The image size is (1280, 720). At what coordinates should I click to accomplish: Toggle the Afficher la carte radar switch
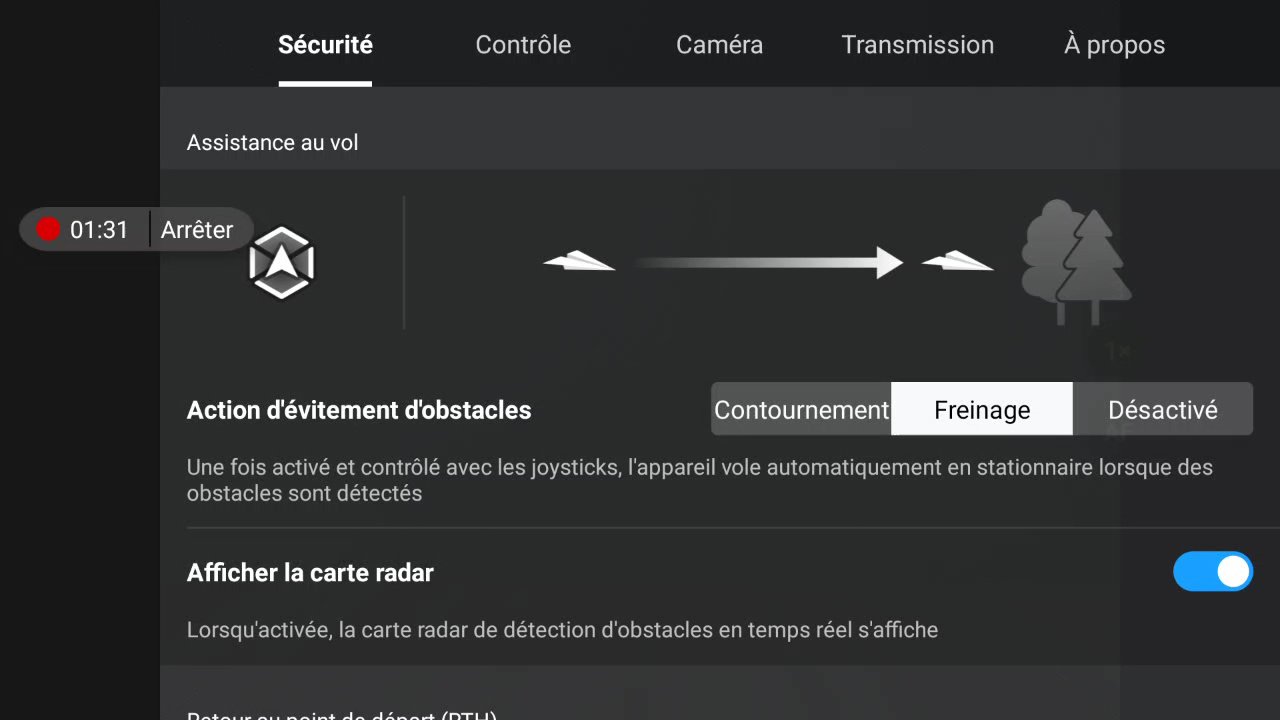pyautogui.click(x=1213, y=572)
